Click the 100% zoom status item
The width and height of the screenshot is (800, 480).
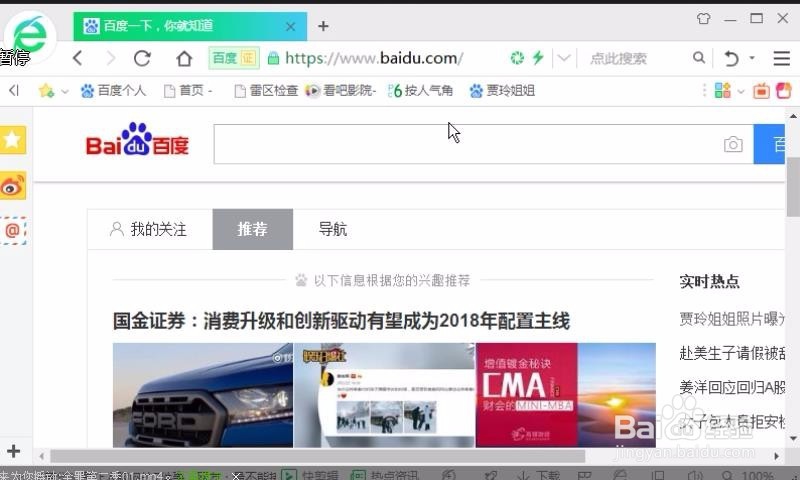(747, 475)
